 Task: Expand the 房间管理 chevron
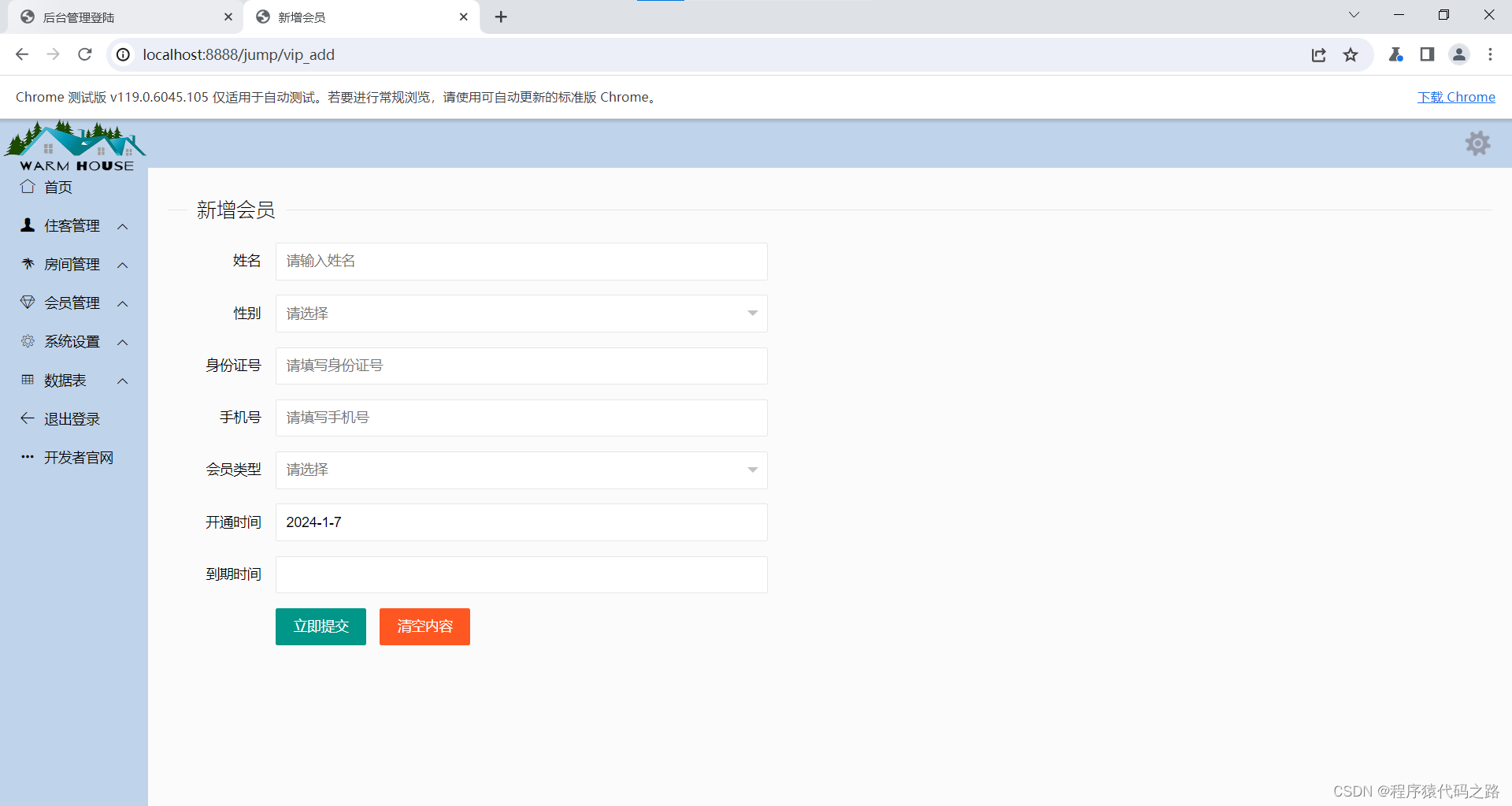tap(123, 266)
